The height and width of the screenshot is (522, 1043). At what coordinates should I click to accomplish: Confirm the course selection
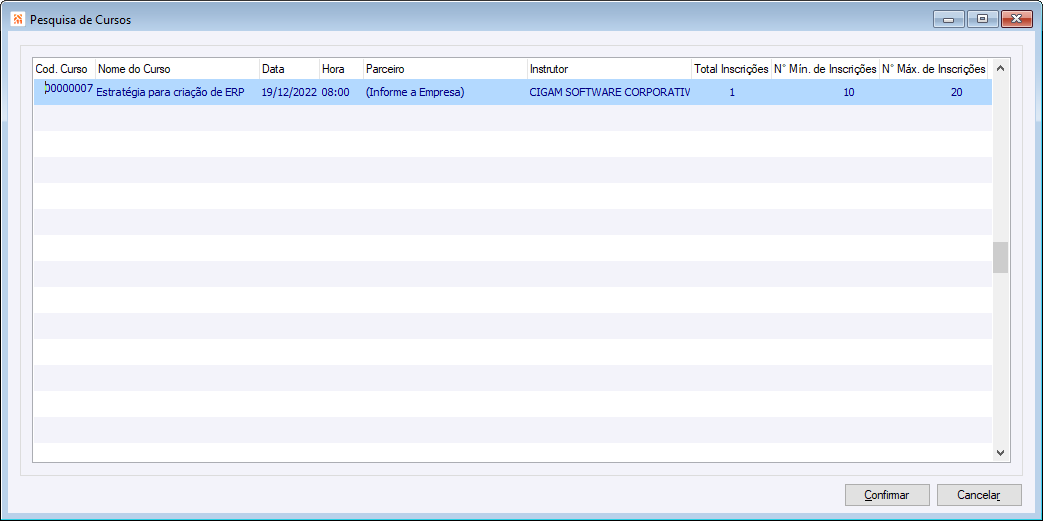887,495
